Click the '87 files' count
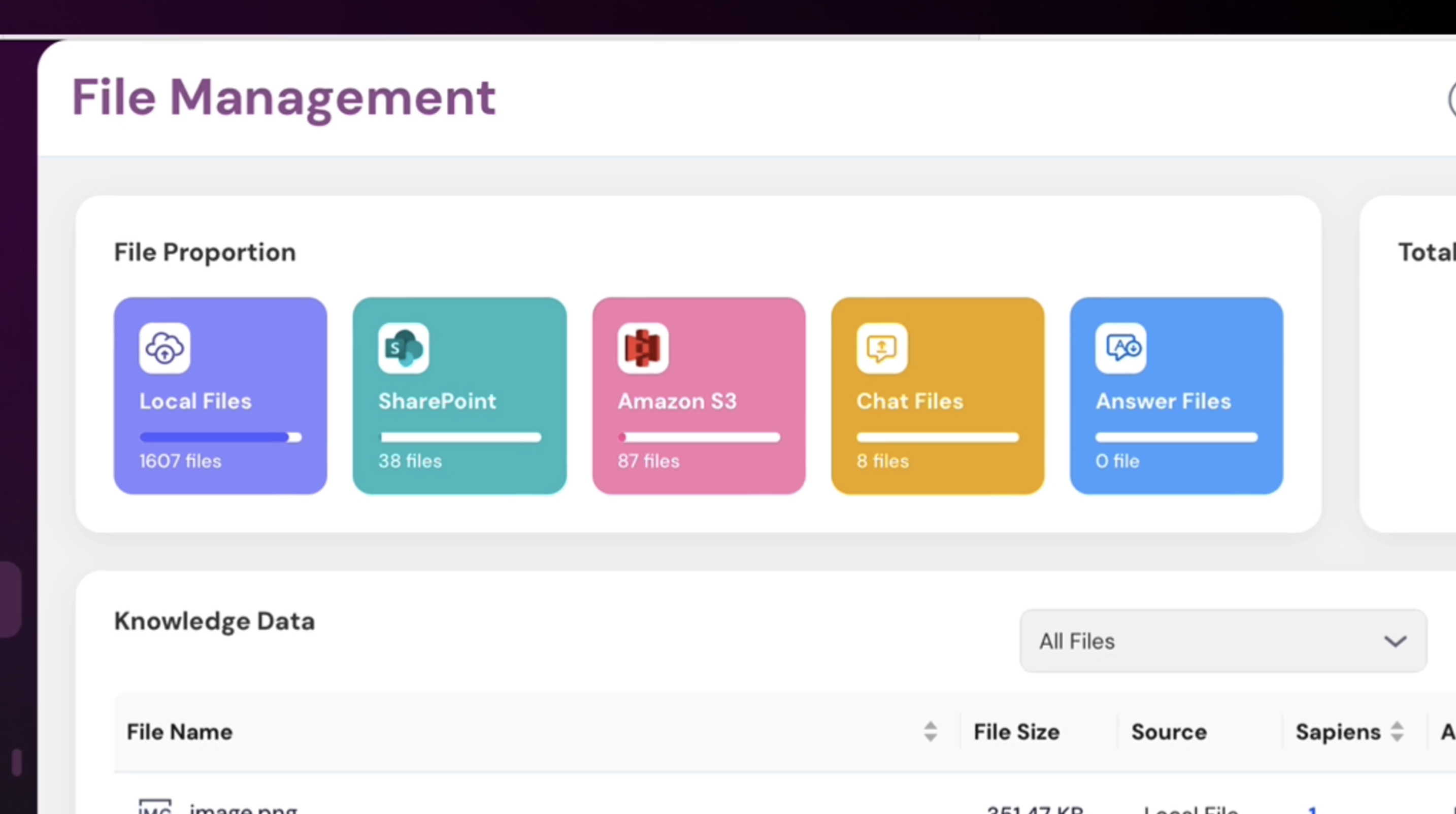The width and height of the screenshot is (1456, 814). point(648,461)
